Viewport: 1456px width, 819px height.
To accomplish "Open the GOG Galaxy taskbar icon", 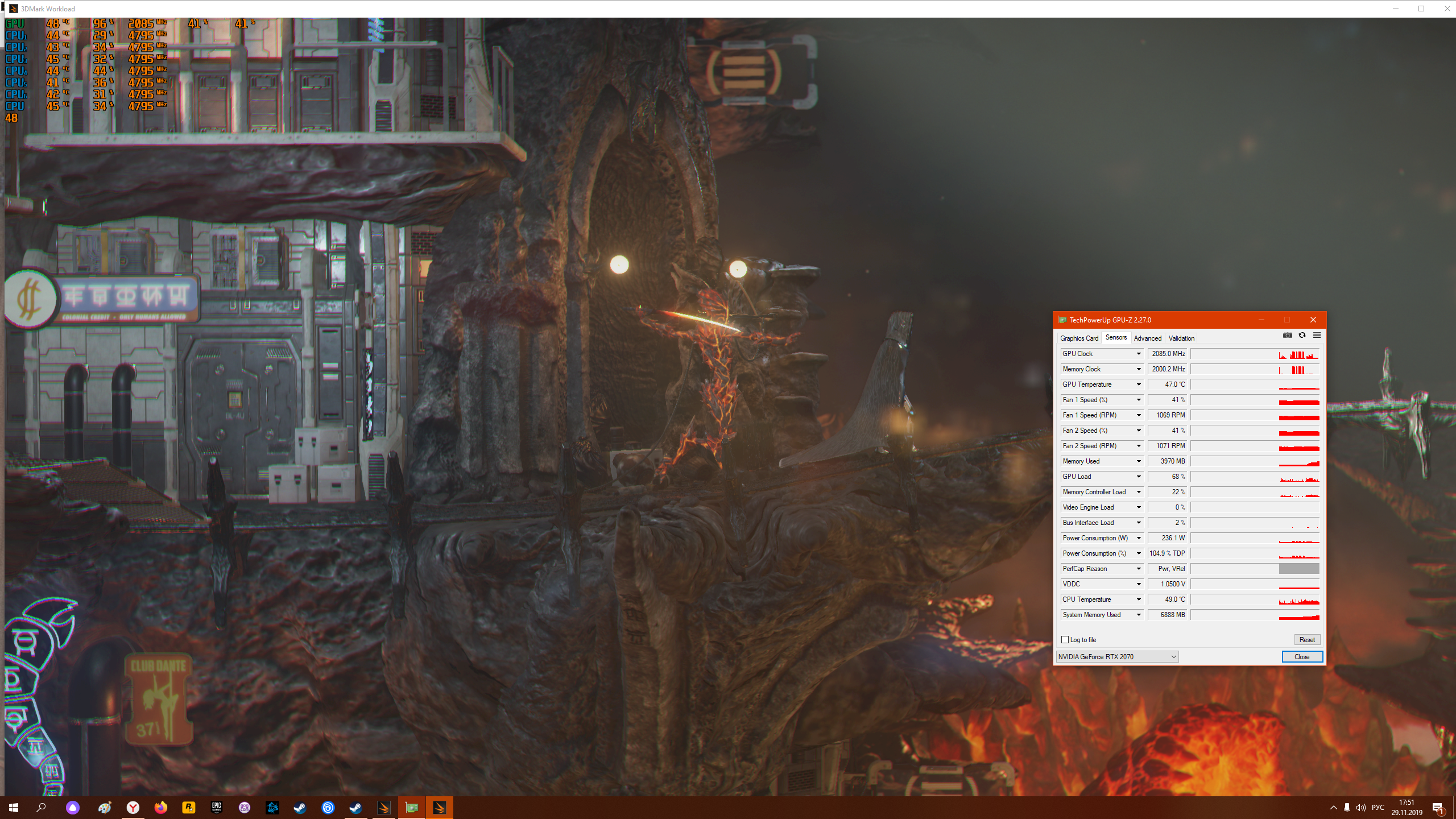I will (x=244, y=807).
